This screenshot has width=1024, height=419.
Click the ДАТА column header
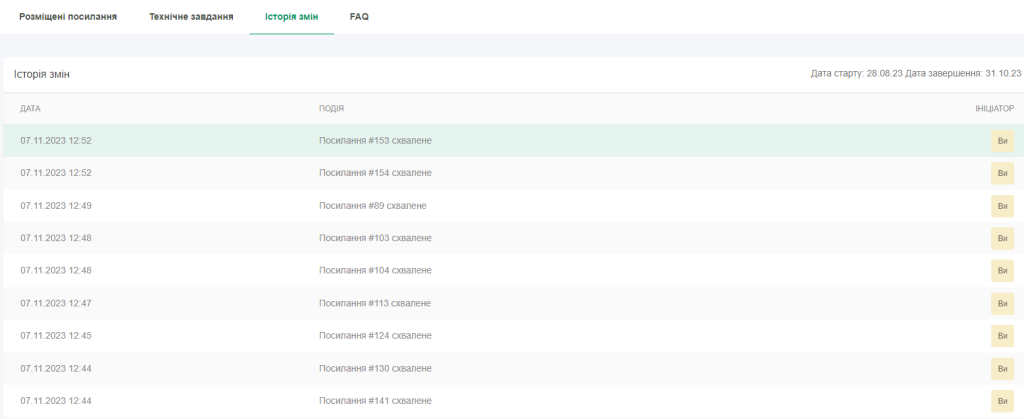[x=30, y=108]
